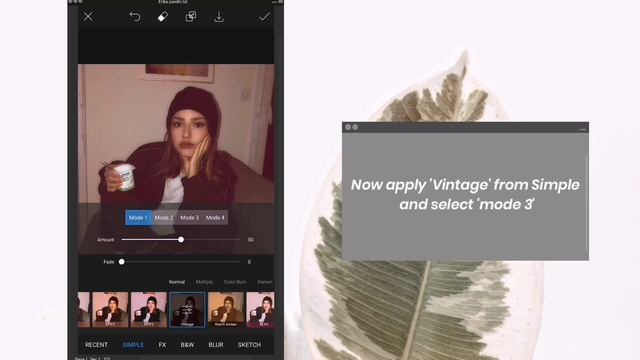640x360 pixels.
Task: Pick Mode 4
Action: 215,218
